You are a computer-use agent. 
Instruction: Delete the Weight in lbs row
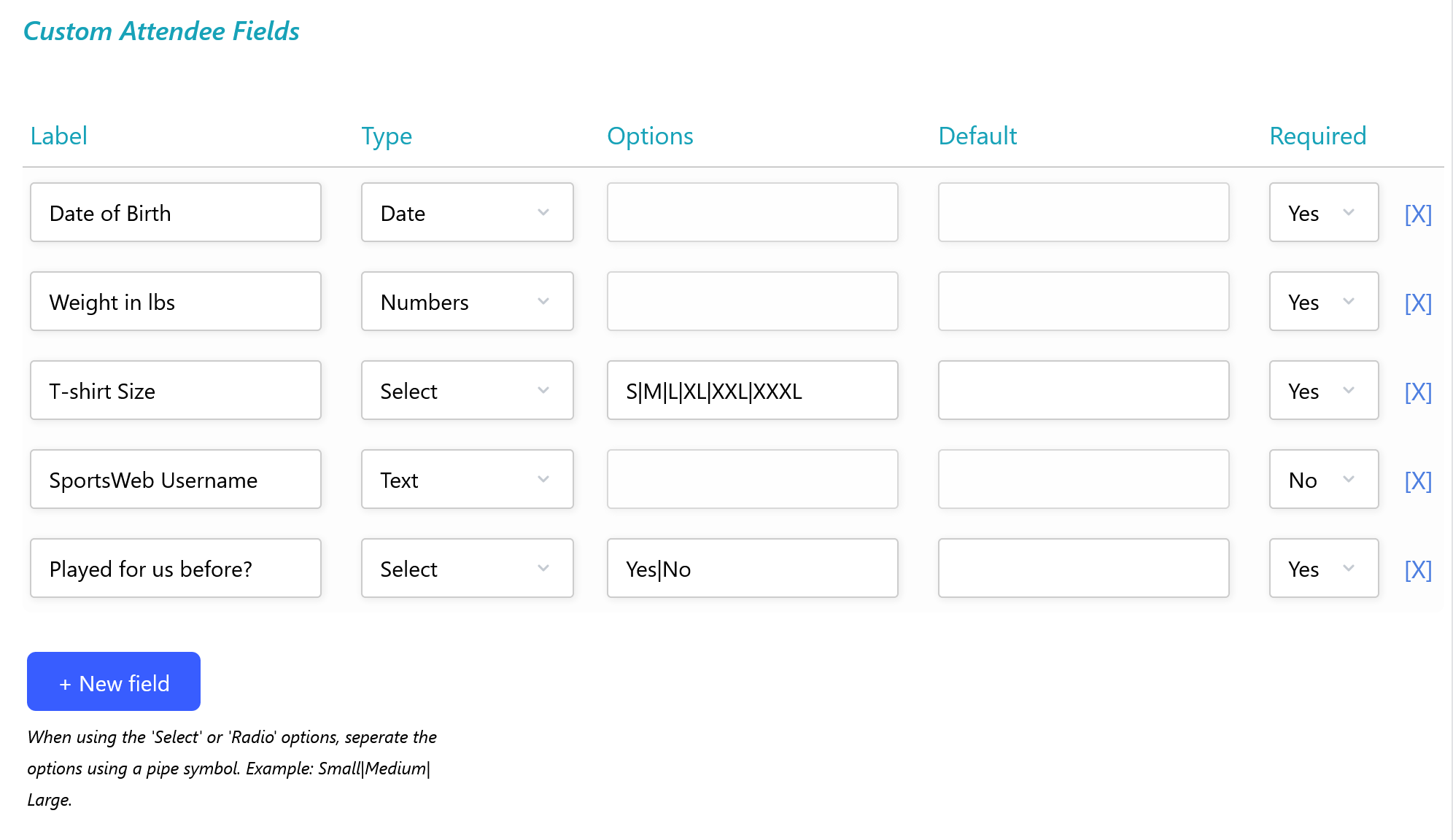(1418, 303)
